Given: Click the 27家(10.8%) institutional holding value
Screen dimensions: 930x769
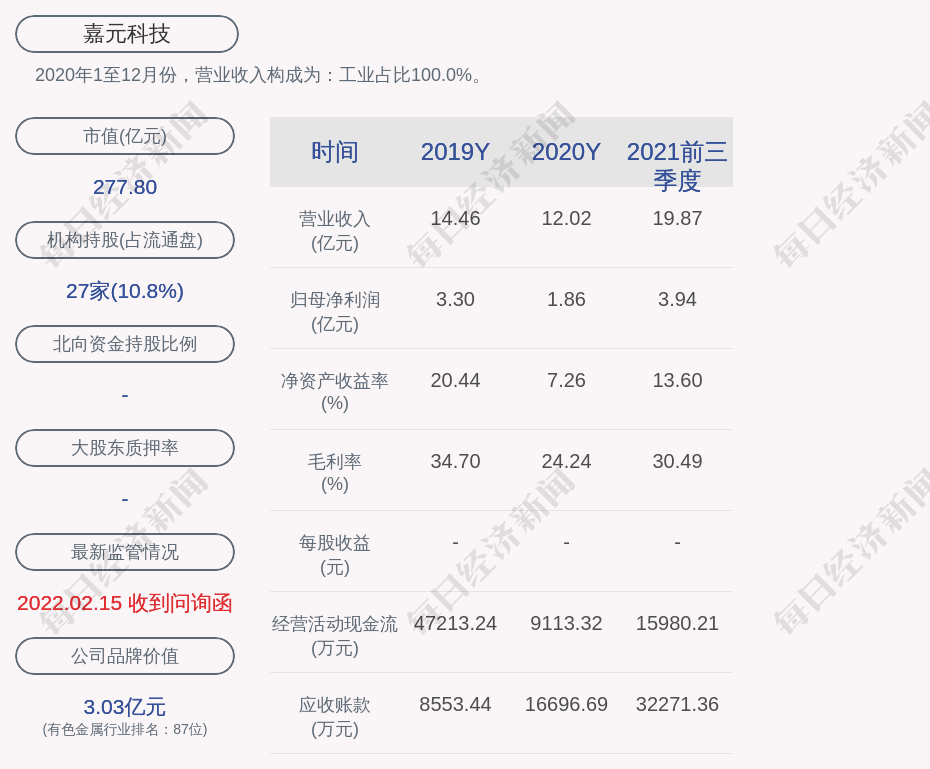Looking at the screenshot, I should click(125, 291).
